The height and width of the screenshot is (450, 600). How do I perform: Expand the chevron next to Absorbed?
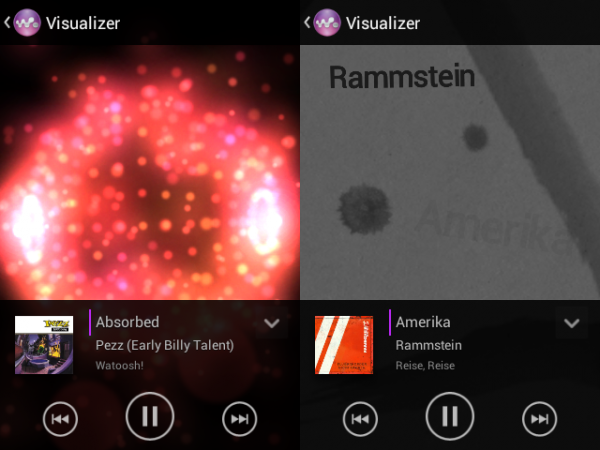click(272, 323)
